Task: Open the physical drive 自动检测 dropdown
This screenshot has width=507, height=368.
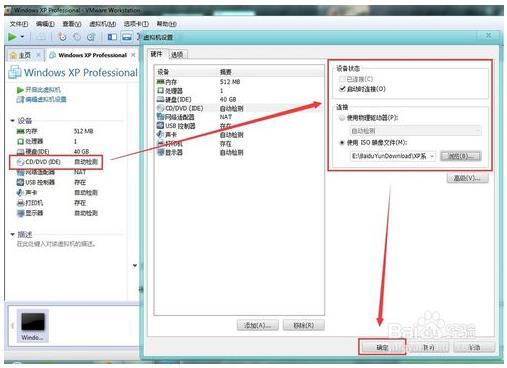Action: (415, 131)
